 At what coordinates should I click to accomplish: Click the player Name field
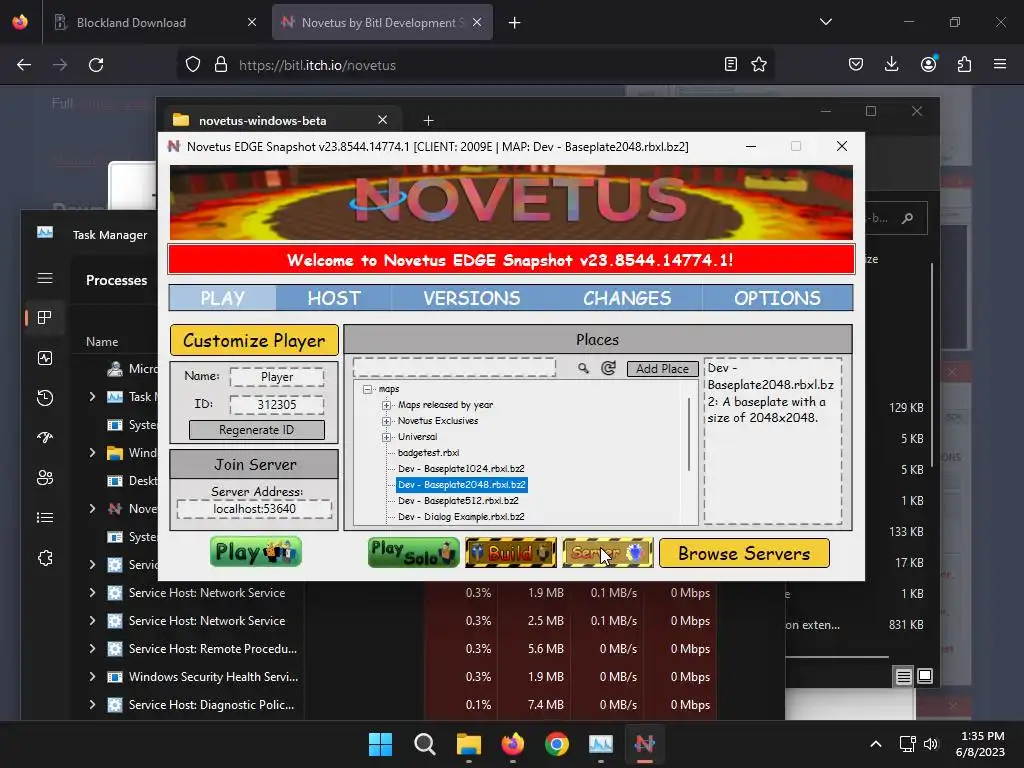click(x=277, y=377)
